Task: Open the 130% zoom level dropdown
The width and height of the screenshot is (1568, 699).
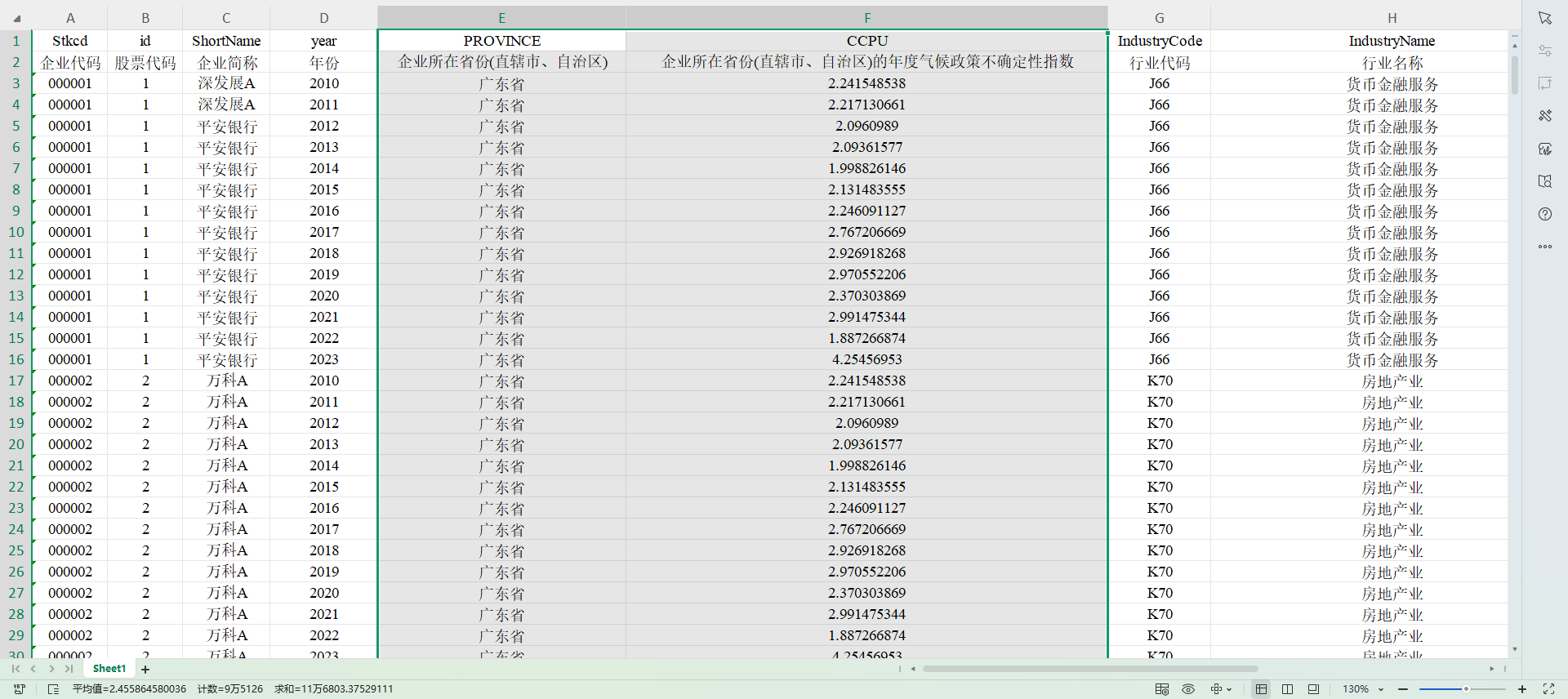Action: [1381, 689]
